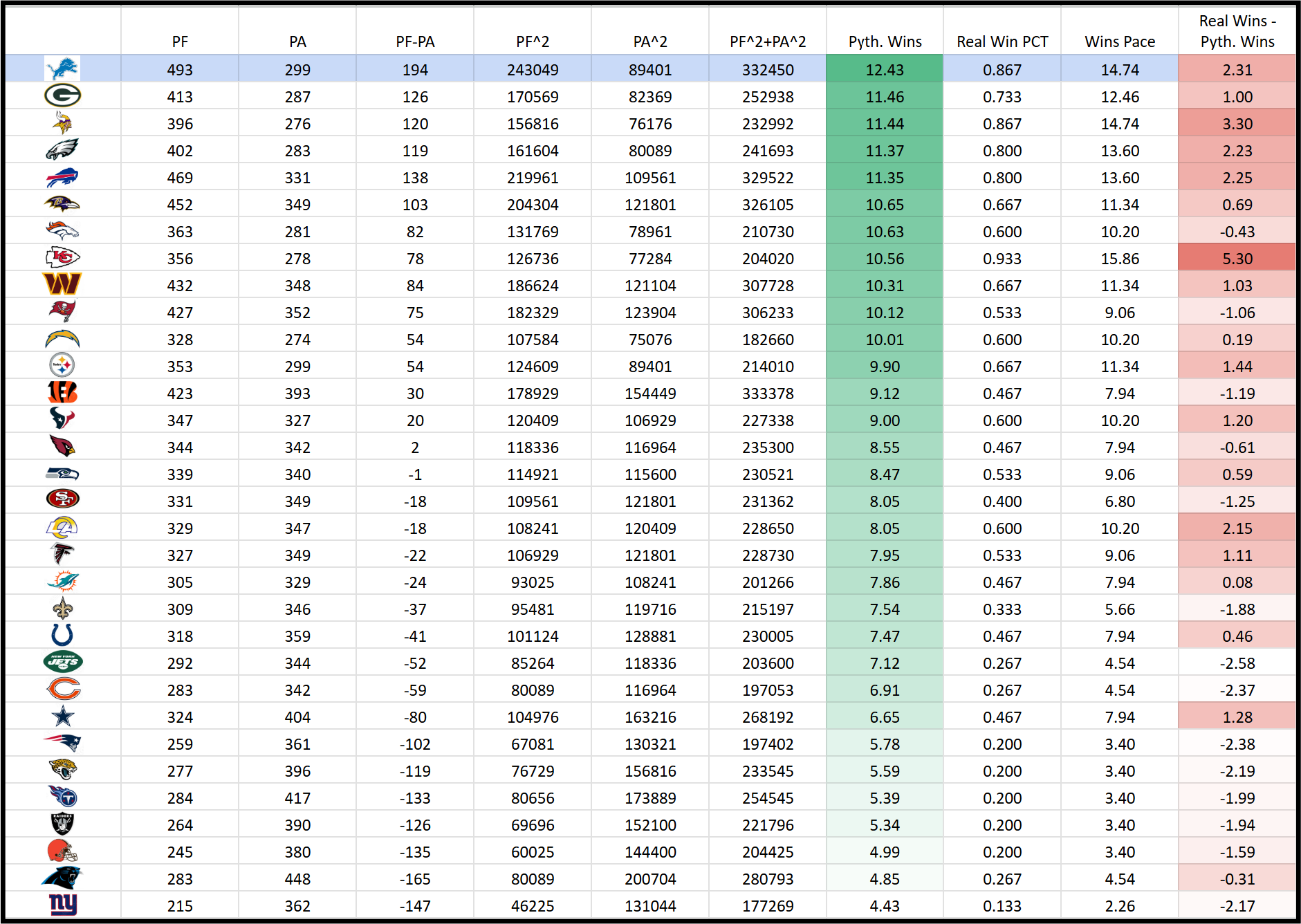
Task: Click the Indianapolis Colts horseshoe logo
Action: (x=62, y=635)
